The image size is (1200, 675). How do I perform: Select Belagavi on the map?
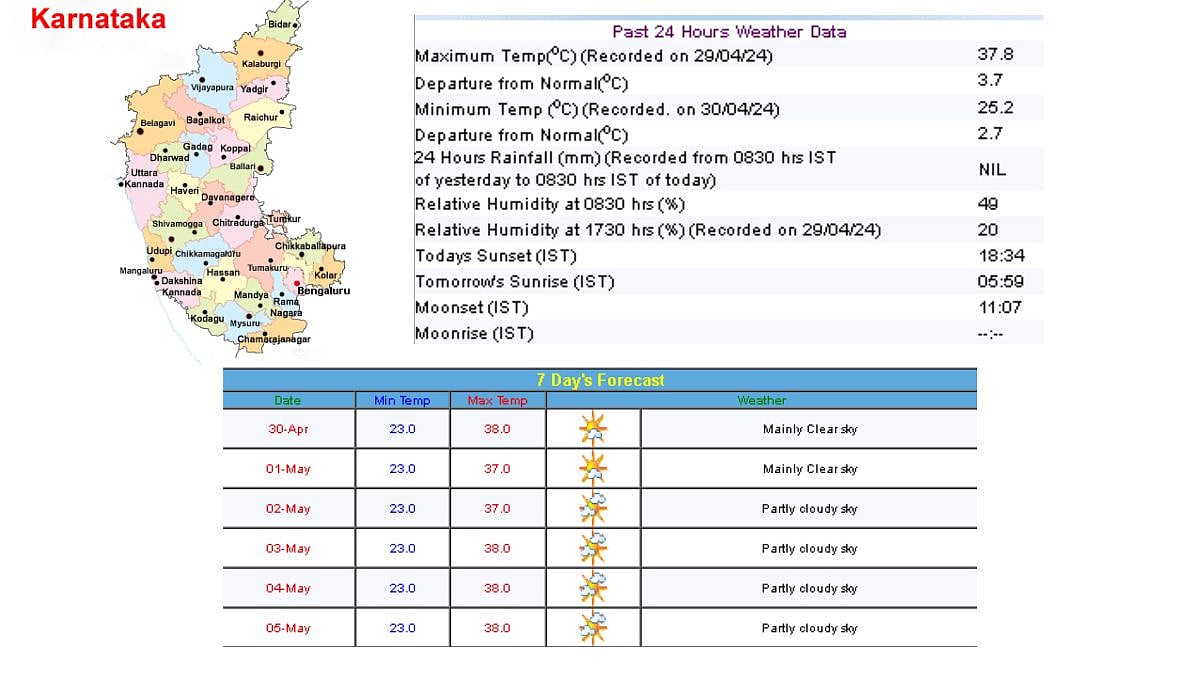click(157, 123)
